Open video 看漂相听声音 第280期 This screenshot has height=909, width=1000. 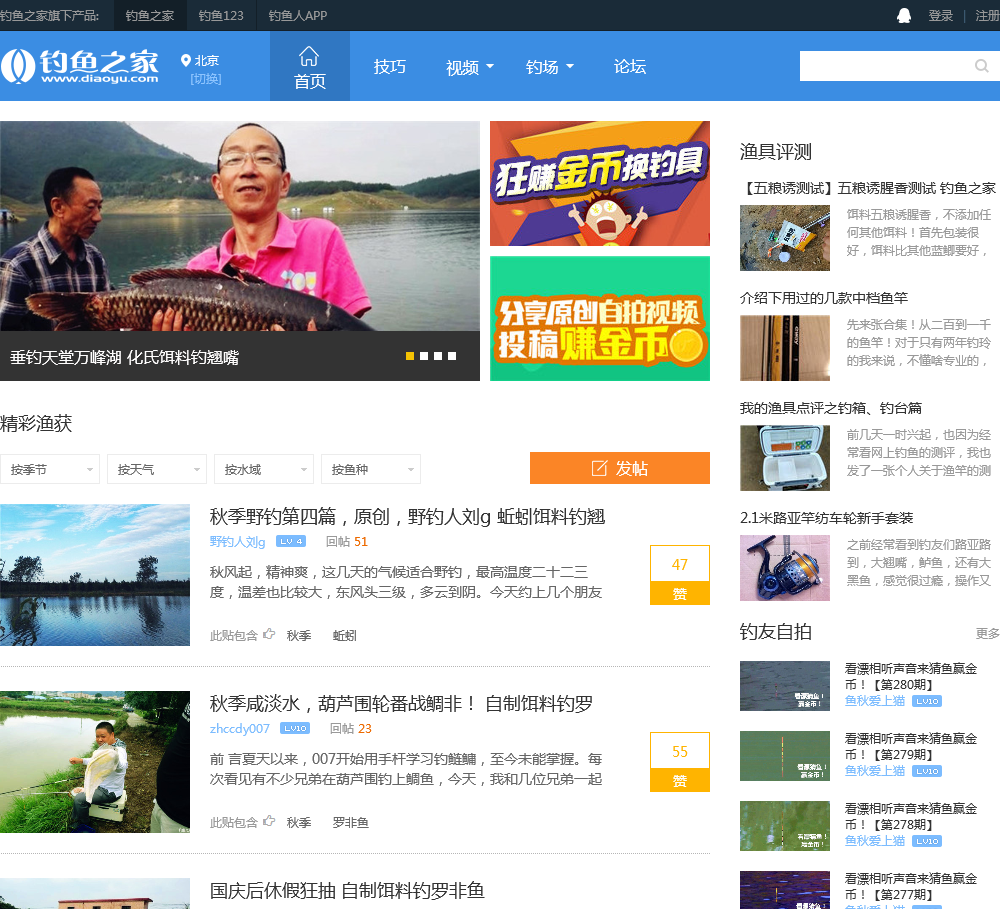[911, 676]
